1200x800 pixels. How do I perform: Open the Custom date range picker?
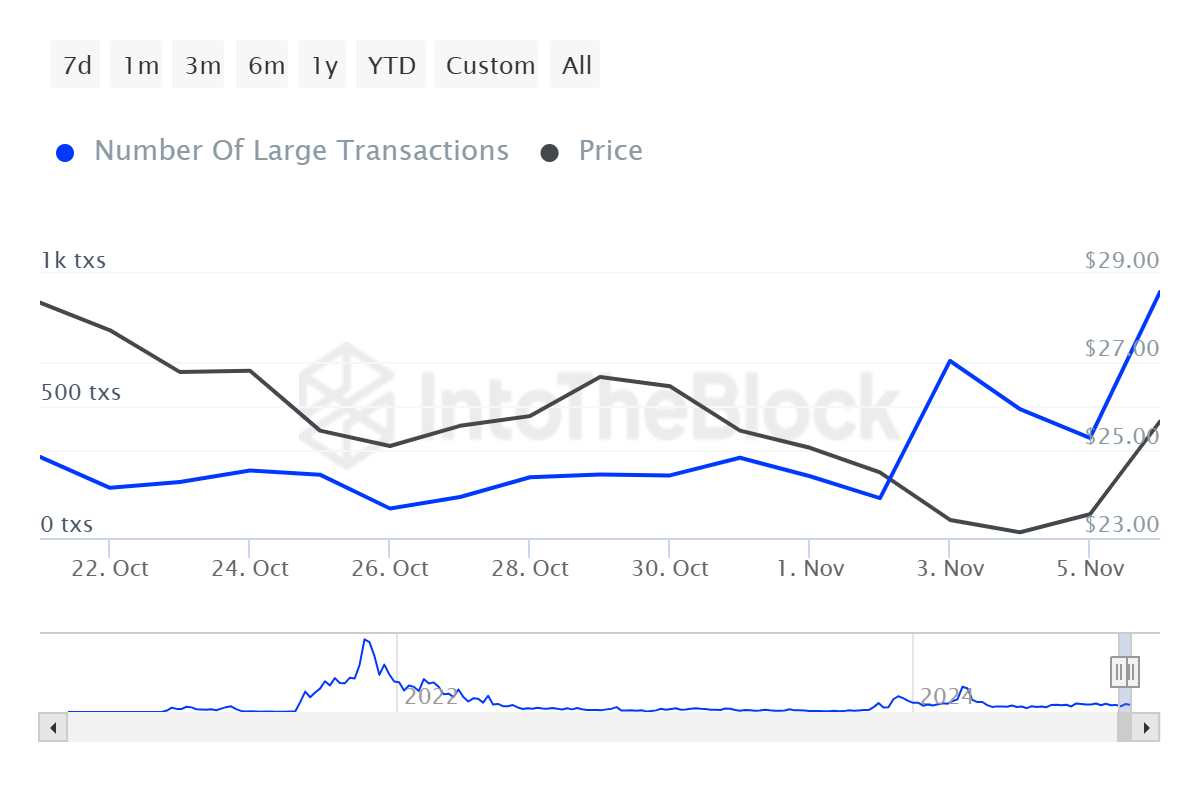pyautogui.click(x=490, y=66)
